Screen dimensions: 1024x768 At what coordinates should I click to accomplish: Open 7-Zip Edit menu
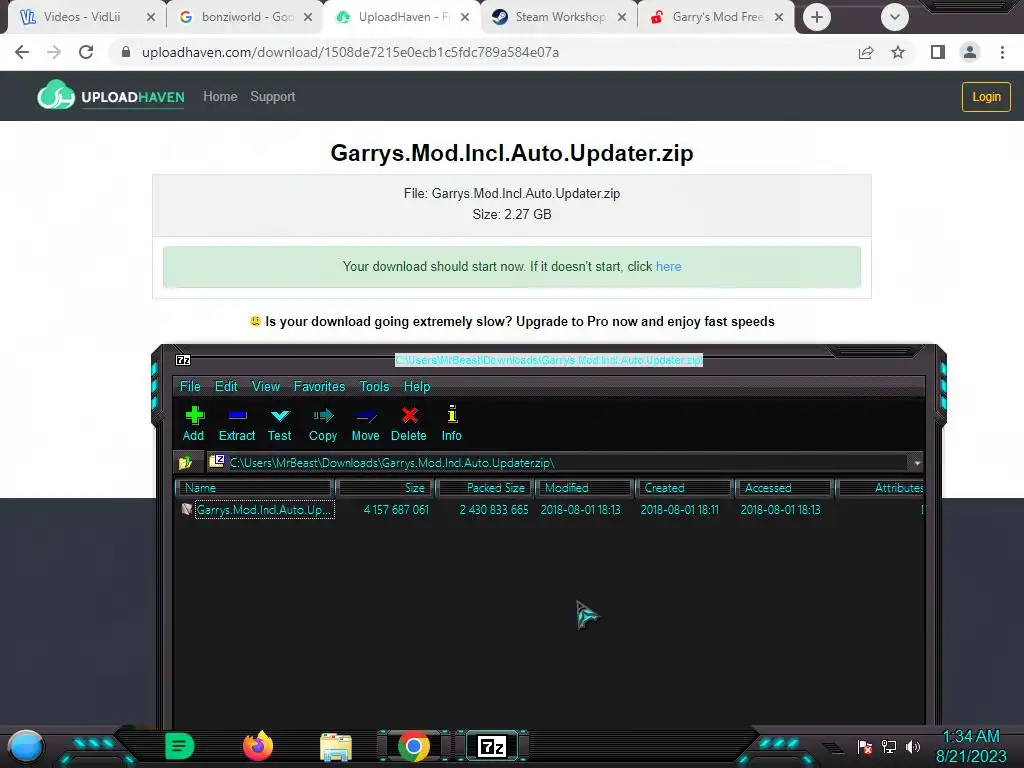pos(226,387)
